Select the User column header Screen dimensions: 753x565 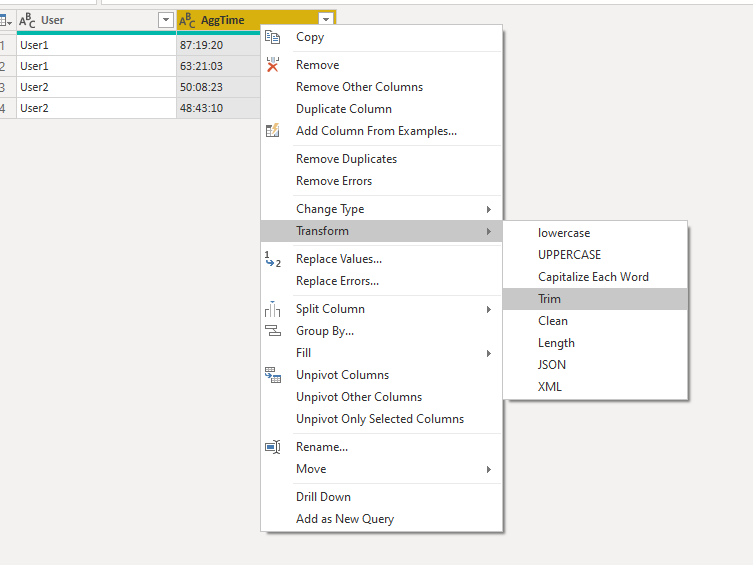click(96, 20)
